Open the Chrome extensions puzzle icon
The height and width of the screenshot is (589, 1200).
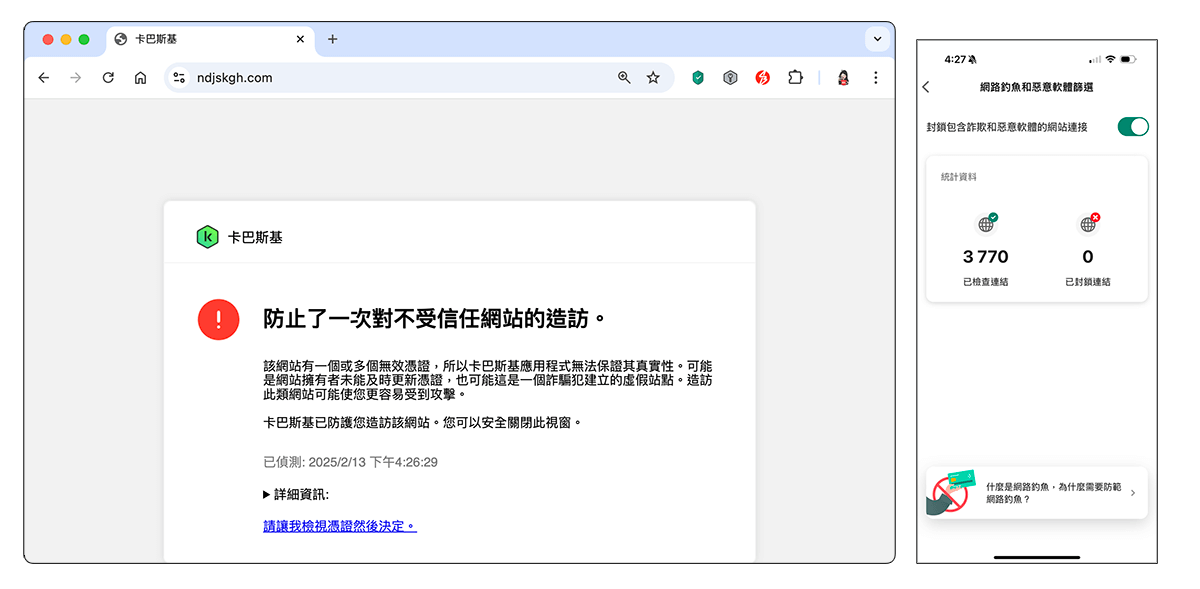(x=795, y=77)
